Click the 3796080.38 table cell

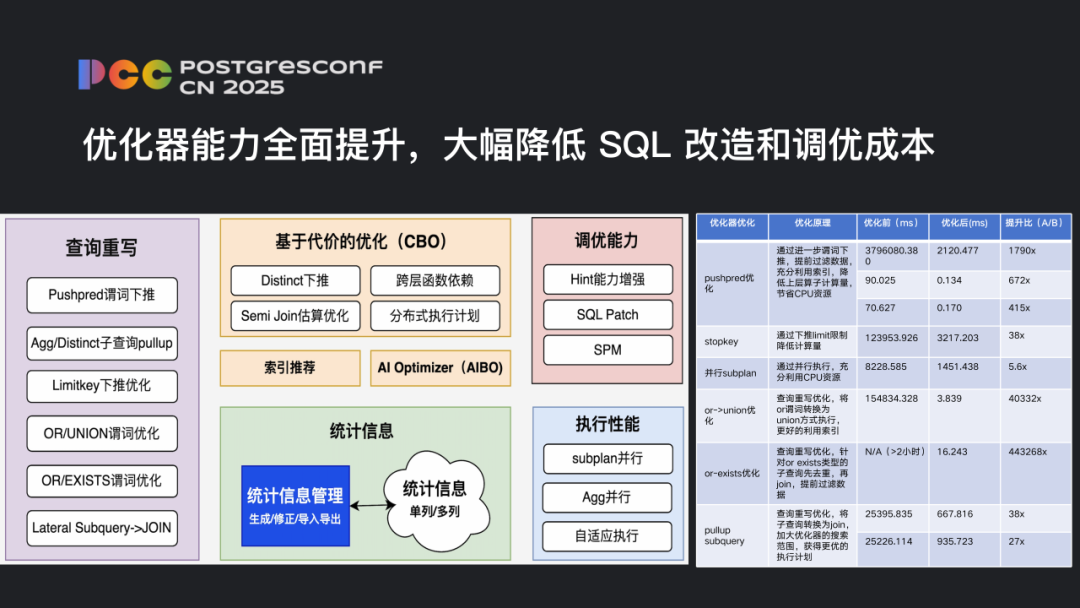point(891,255)
